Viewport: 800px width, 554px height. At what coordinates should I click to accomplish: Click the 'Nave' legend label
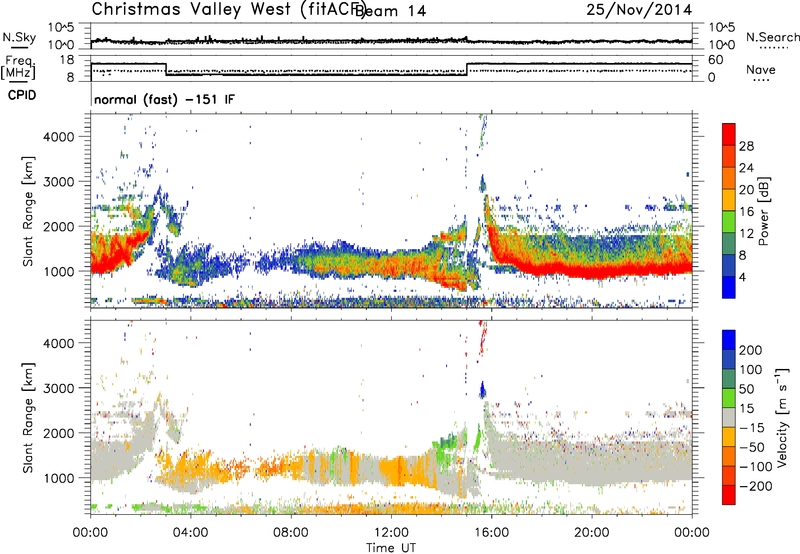[x=760, y=69]
